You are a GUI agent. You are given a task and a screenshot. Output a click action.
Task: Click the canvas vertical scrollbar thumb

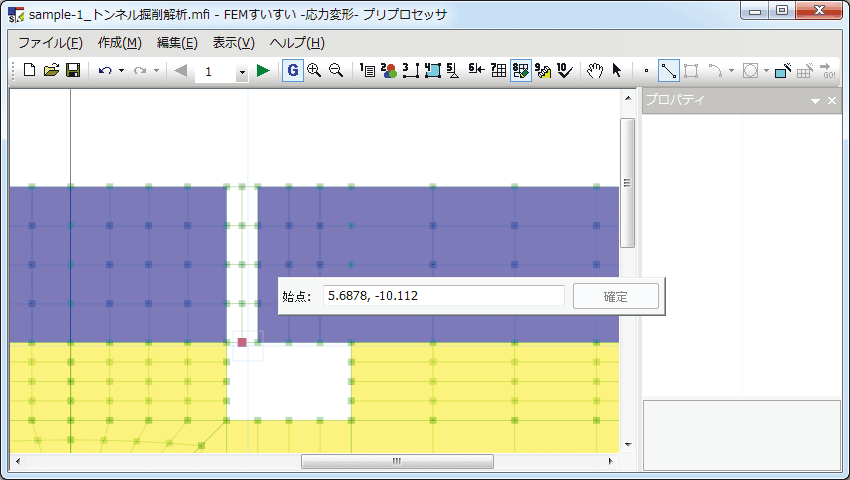point(628,183)
